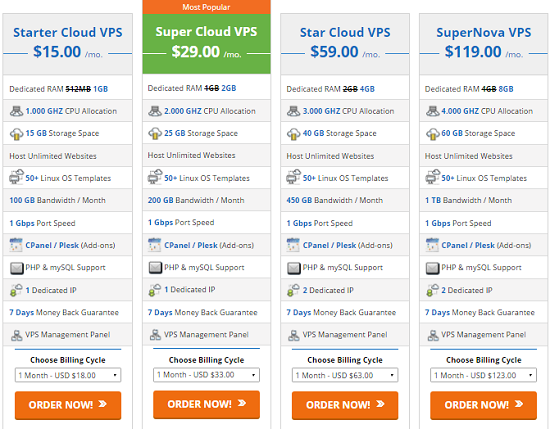Click the Starter Cloud VPS plan title

(68, 32)
